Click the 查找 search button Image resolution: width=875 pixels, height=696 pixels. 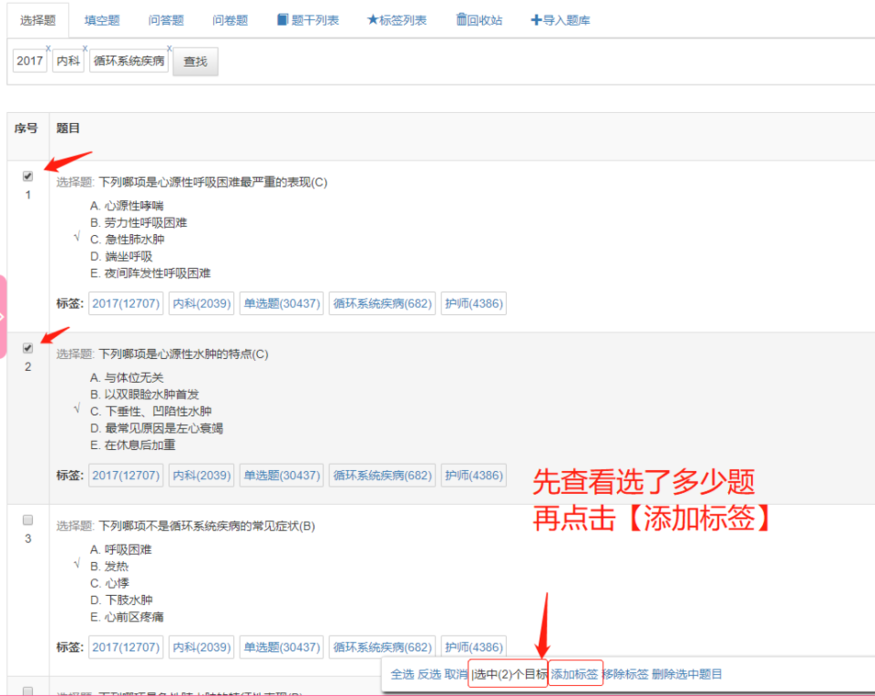(195, 61)
